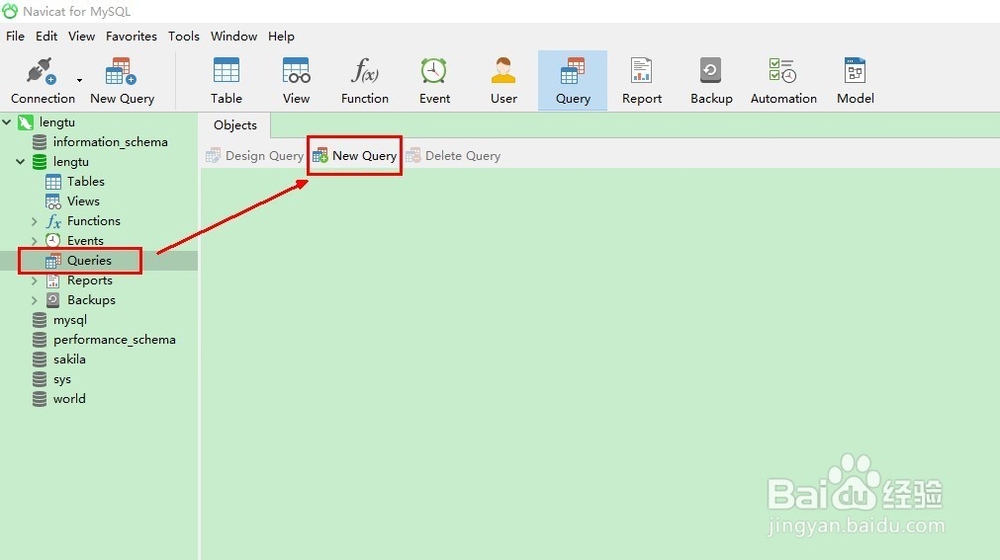The image size is (1000, 560).
Task: Open the Automation toolbar icon
Action: (x=783, y=80)
